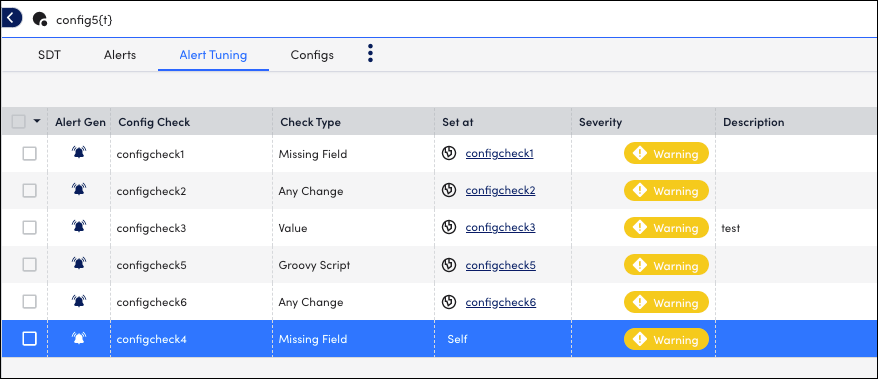Viewport: 878px width, 379px height.
Task: Check the configcheck1 row checkbox
Action: 30,153
